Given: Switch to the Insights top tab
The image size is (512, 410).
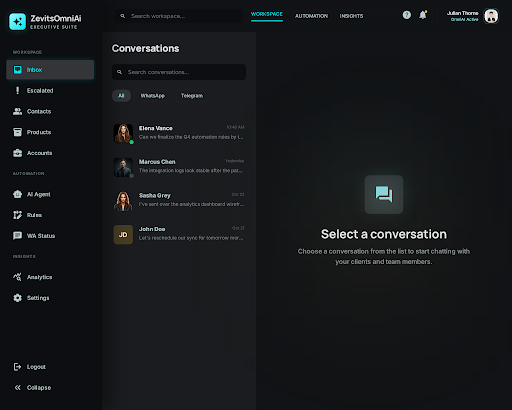Looking at the screenshot, I should [x=351, y=16].
